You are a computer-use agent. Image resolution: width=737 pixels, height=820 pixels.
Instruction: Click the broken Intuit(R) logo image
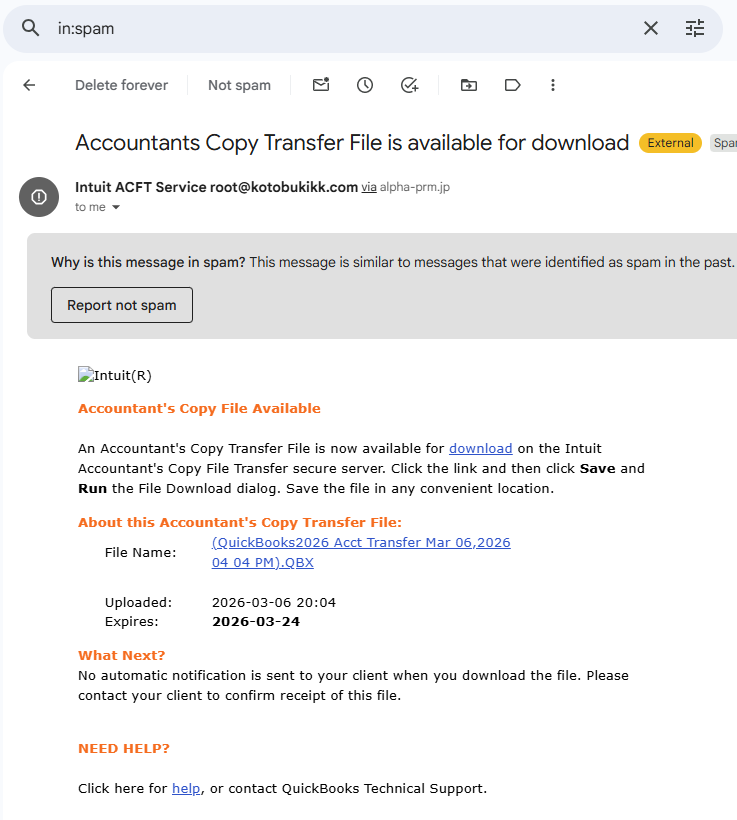115,375
